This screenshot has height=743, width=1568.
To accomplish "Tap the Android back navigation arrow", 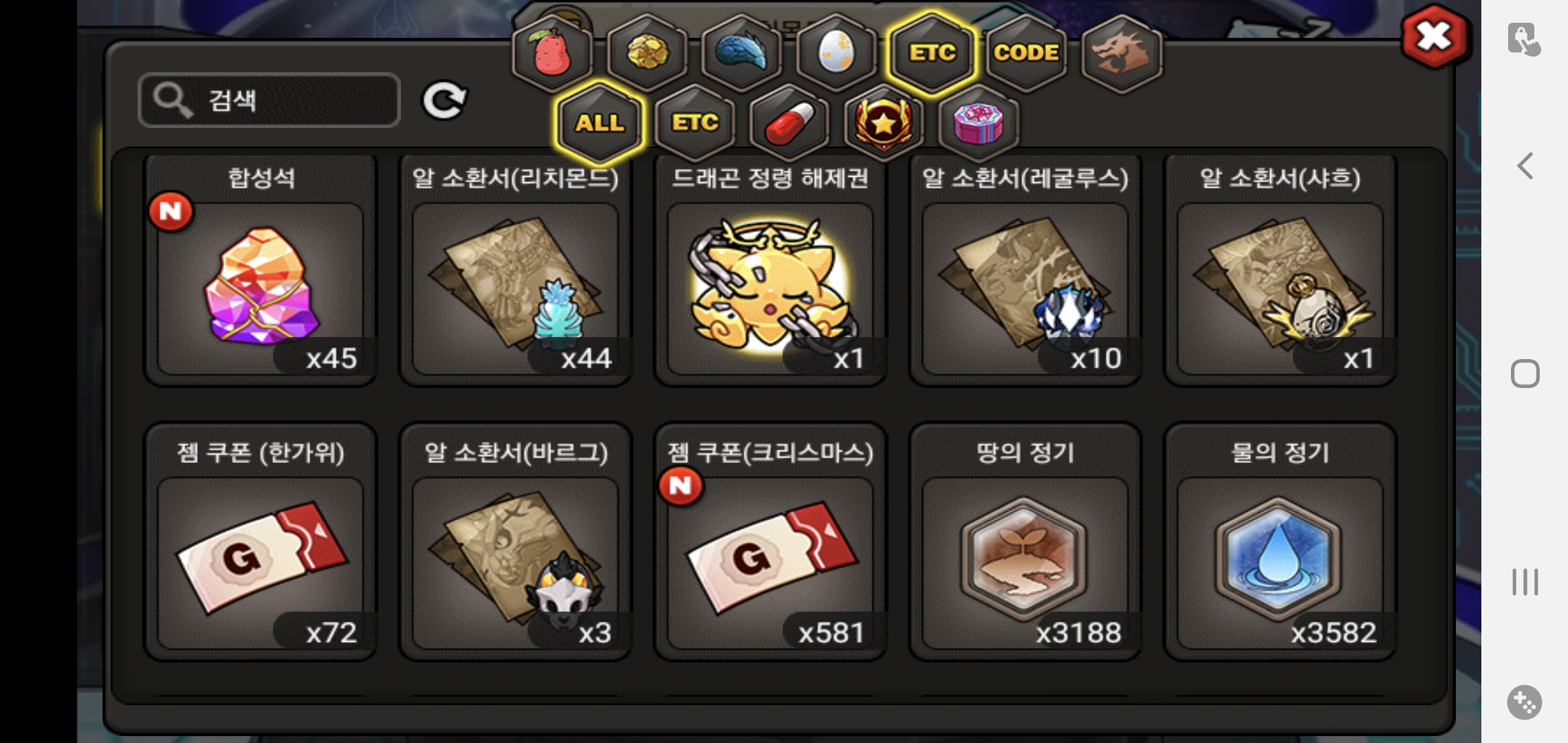I will click(1525, 166).
